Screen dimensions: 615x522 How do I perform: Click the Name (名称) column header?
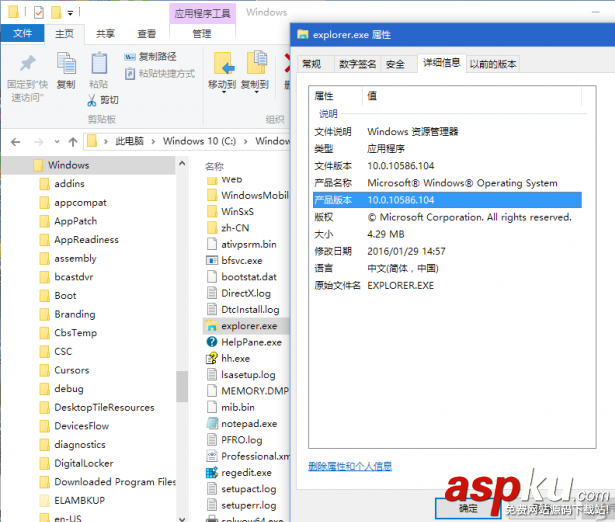tap(214, 167)
